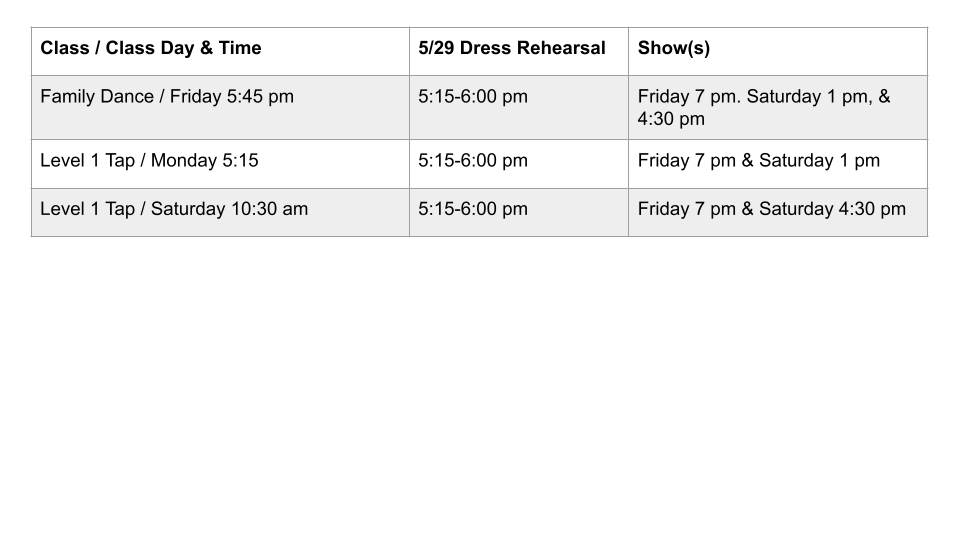The image size is (960, 540).
Task: Select 'Friday 7 pm. Saturday 1 pm, &' show text
Action: (x=764, y=96)
